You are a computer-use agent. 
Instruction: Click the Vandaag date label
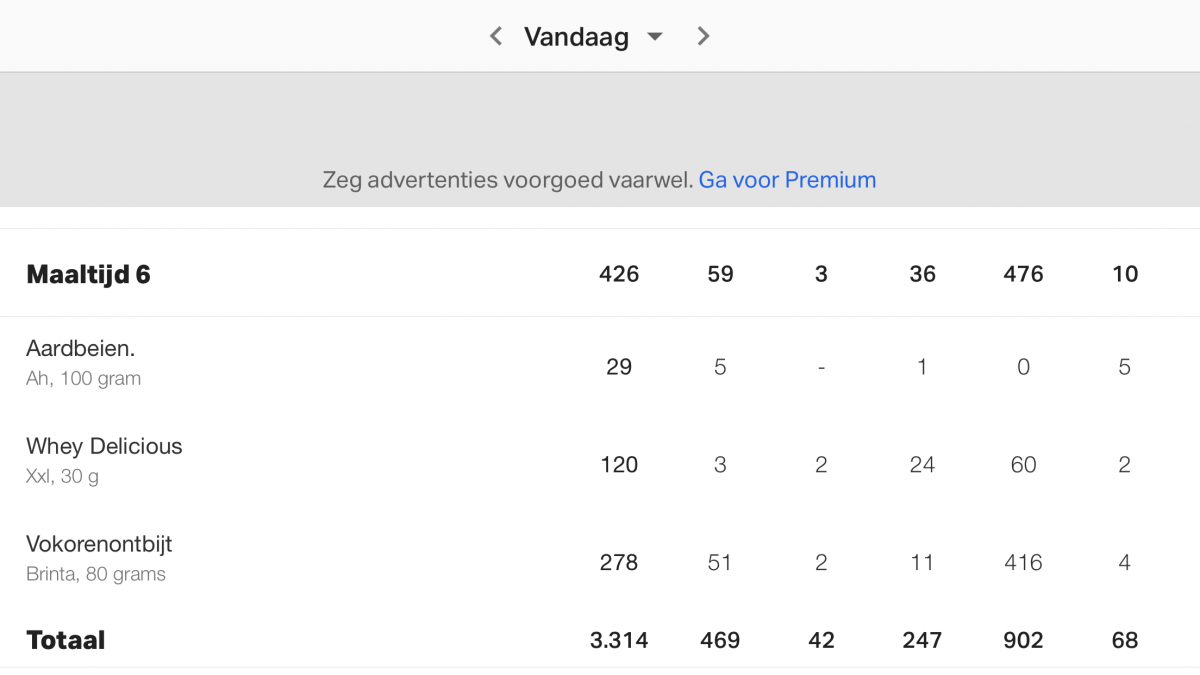click(576, 38)
